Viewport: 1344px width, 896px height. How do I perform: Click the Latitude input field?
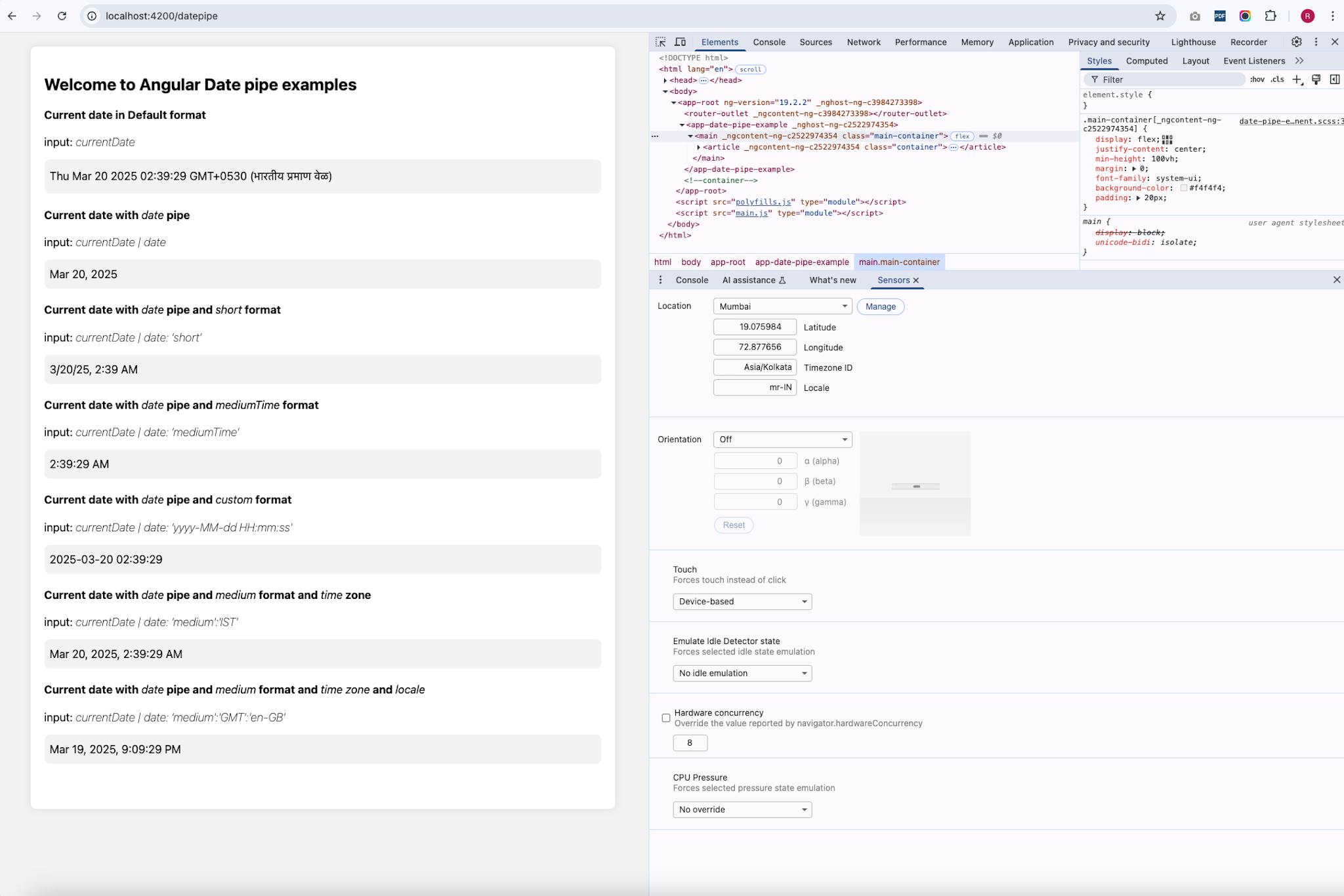pyautogui.click(x=755, y=327)
